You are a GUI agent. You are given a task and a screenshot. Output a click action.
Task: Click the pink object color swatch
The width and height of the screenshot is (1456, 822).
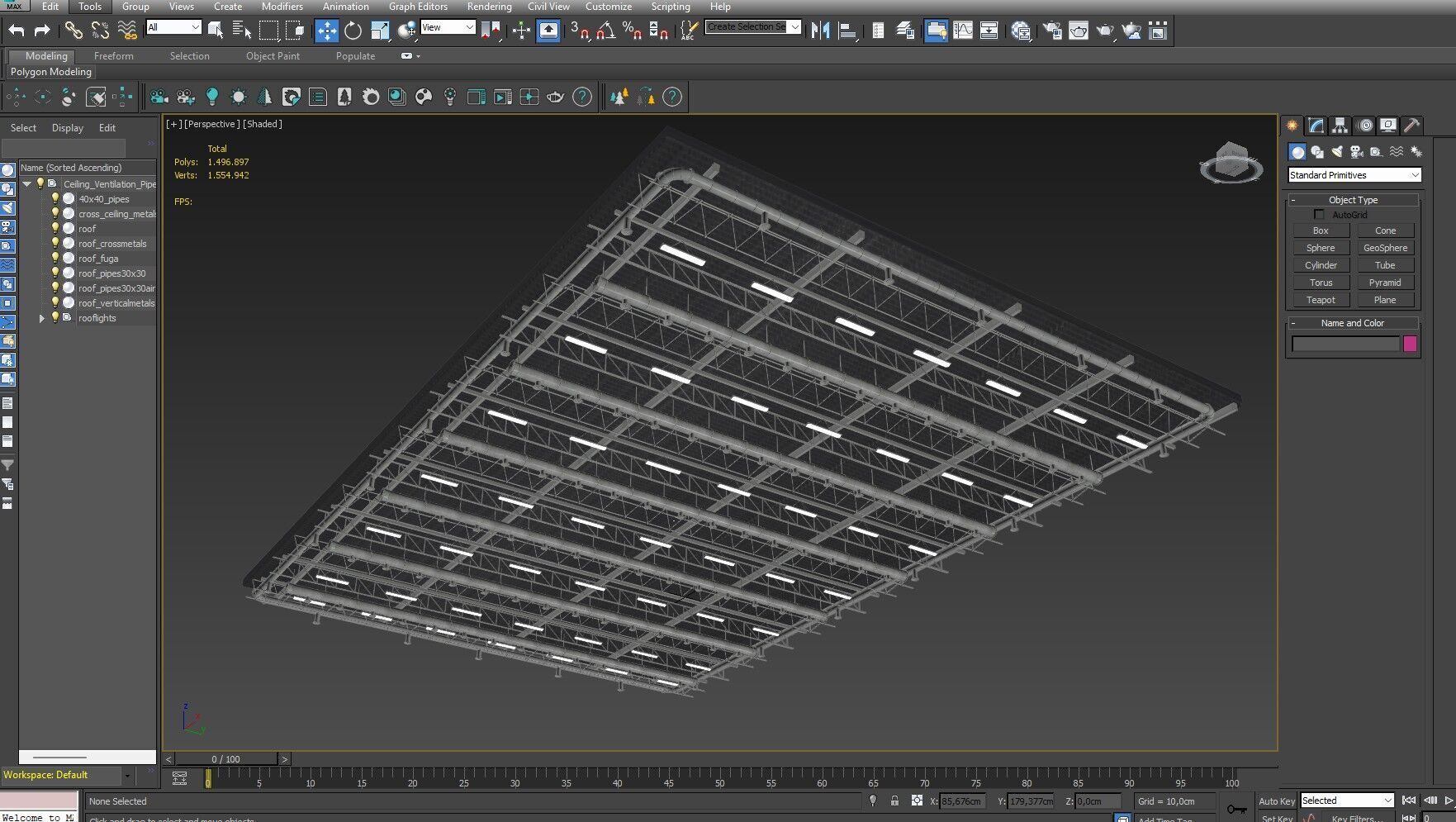1410,344
